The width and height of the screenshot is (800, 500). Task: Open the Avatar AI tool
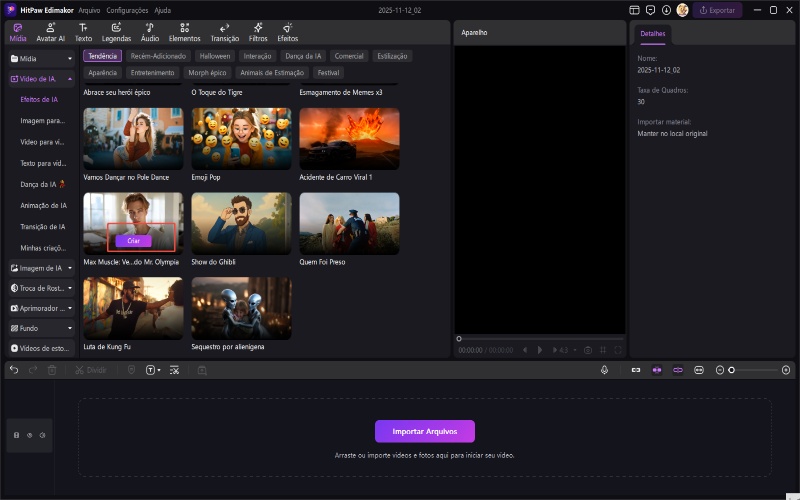click(x=50, y=32)
